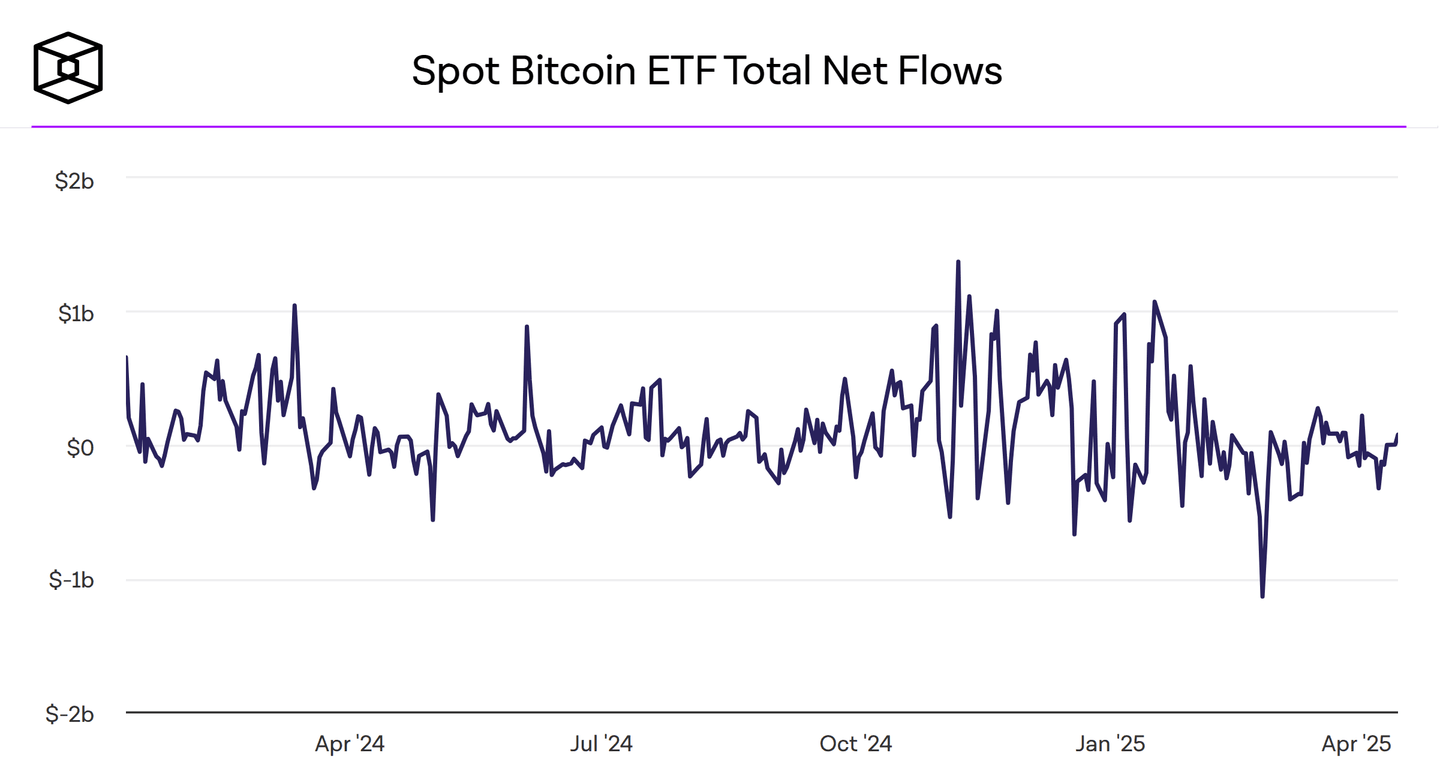Click the deep dip in May 2024
The height and width of the screenshot is (769, 1440).
tap(433, 519)
